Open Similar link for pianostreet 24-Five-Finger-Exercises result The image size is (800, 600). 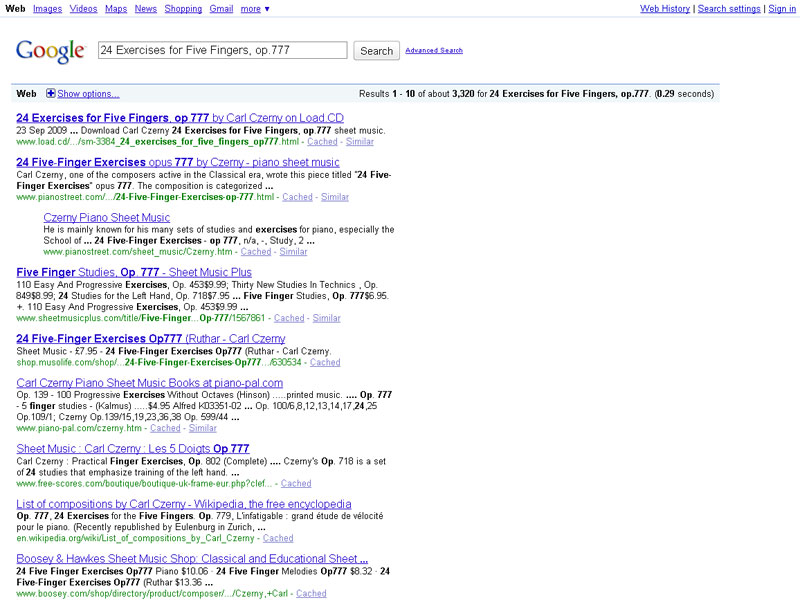(x=335, y=197)
